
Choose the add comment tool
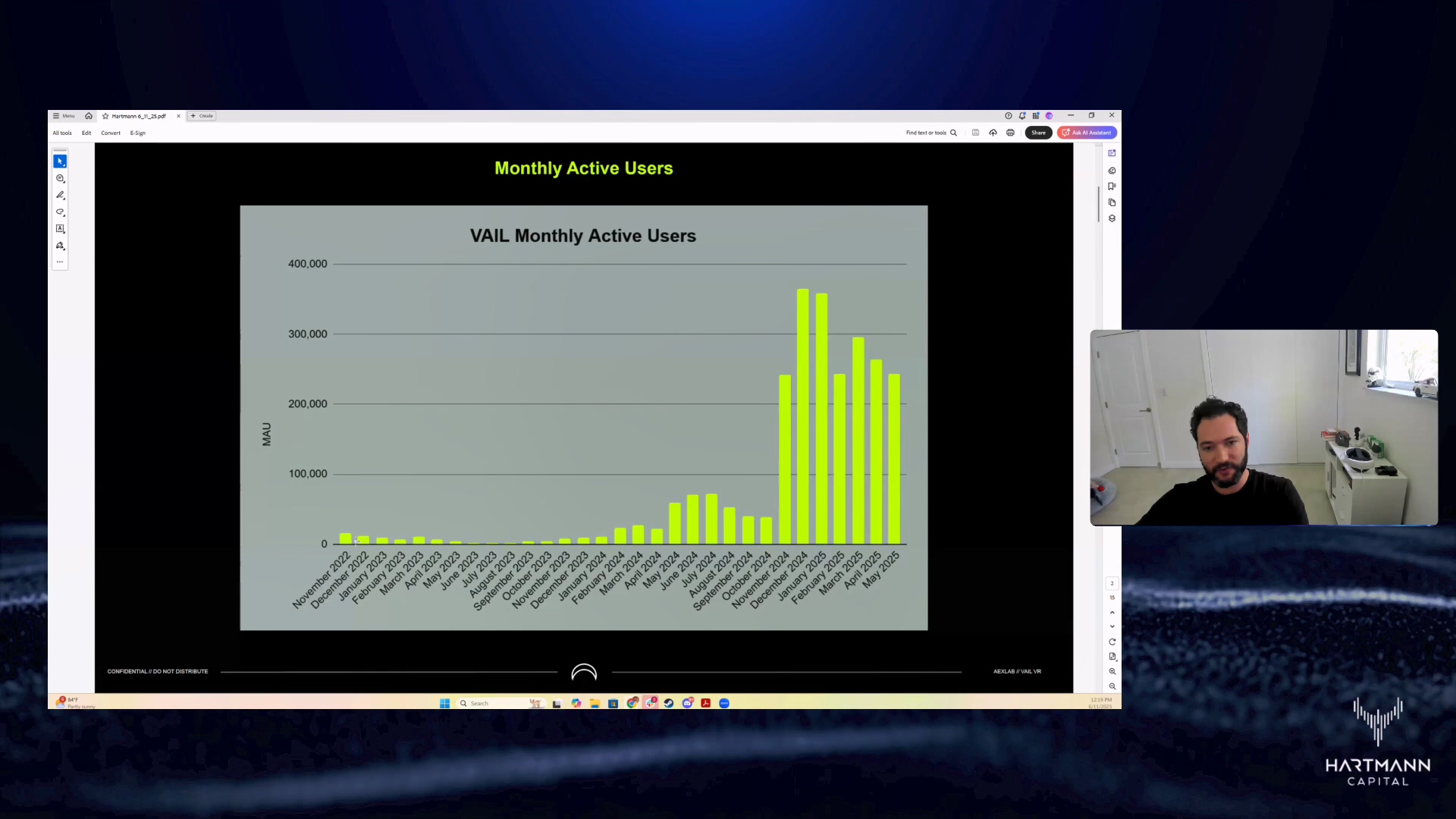coord(60,178)
